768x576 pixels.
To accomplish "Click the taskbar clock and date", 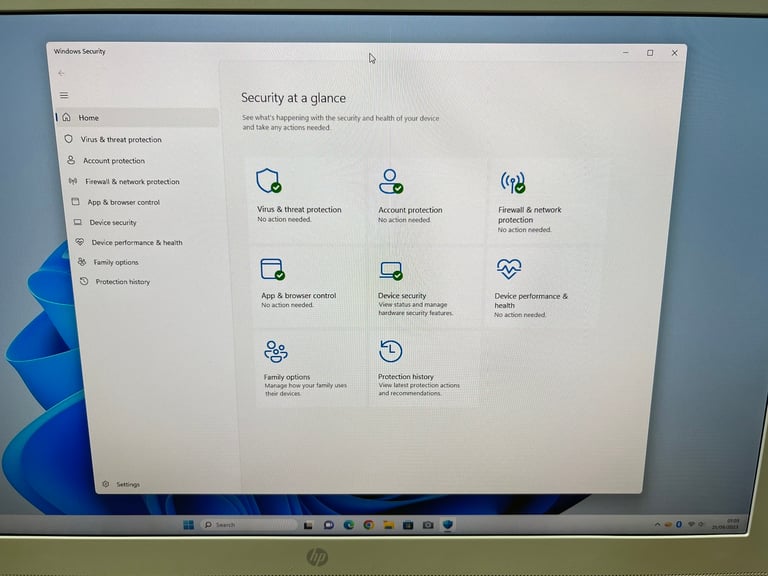I will pyautogui.click(x=726, y=524).
